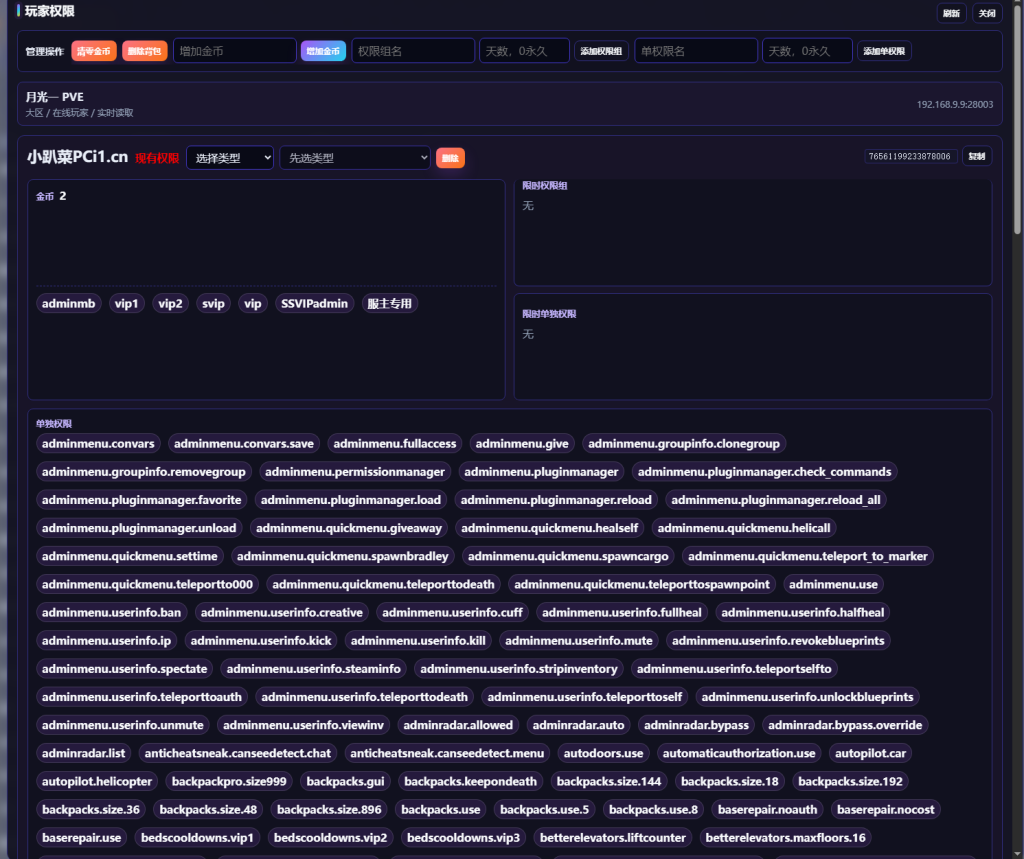This screenshot has width=1024, height=859.
Task: Open the 先选类型 dropdown
Action: tap(355, 158)
